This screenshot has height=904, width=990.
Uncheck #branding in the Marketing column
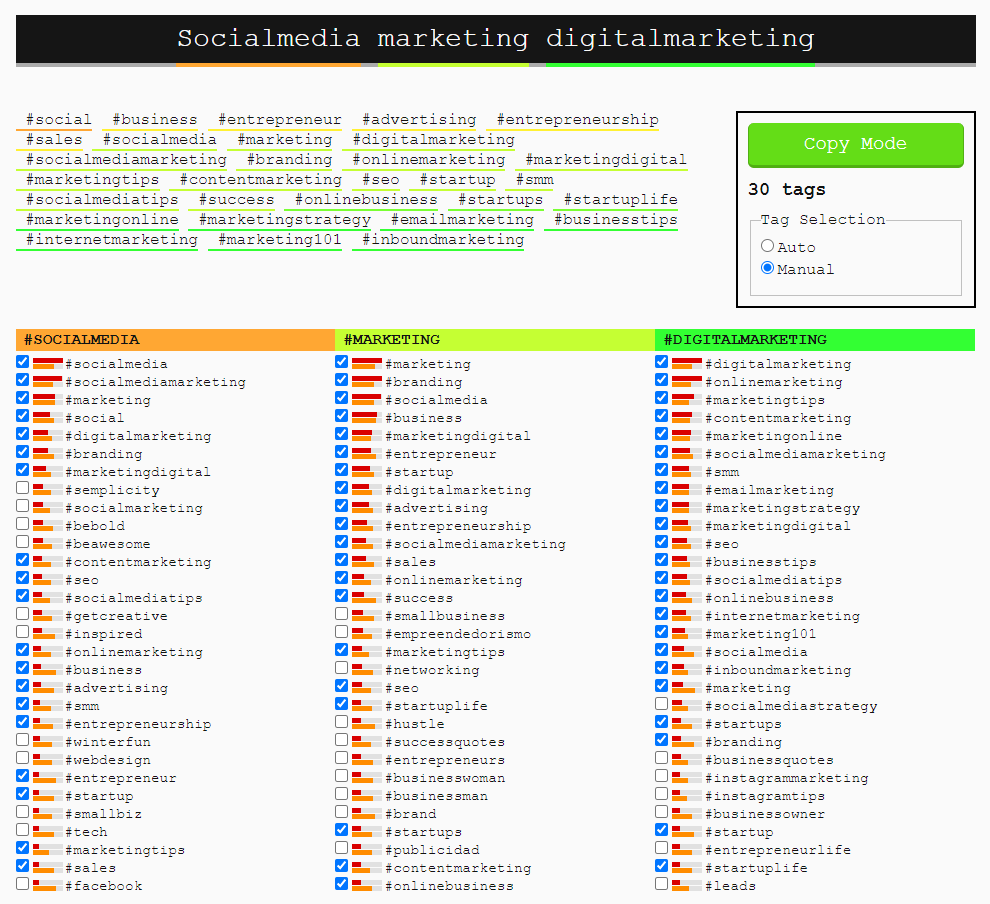pyautogui.click(x=342, y=380)
